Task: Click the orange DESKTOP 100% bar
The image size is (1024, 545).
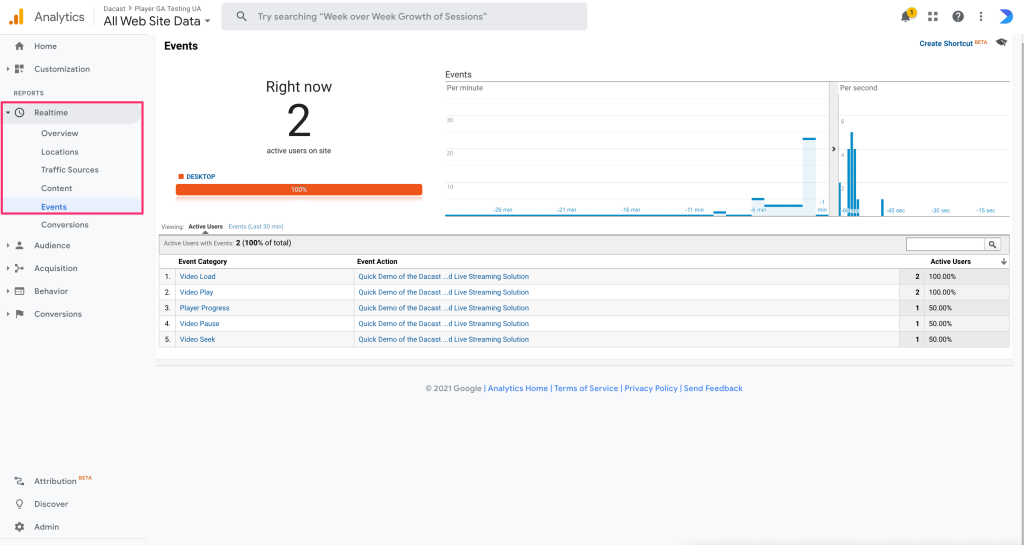Action: point(299,190)
